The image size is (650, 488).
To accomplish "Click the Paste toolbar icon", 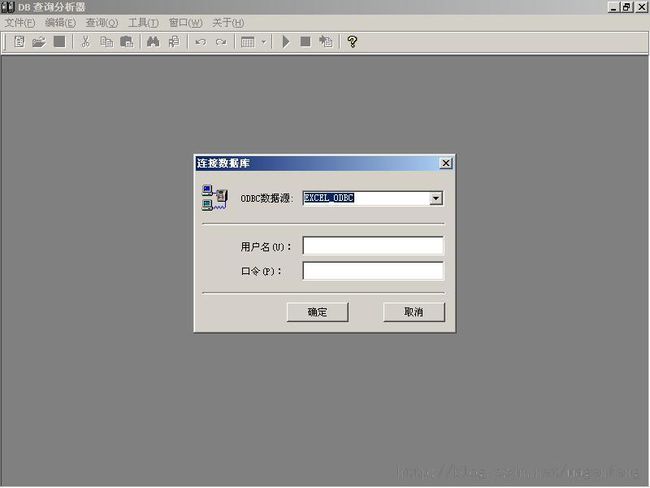I will 126,41.
